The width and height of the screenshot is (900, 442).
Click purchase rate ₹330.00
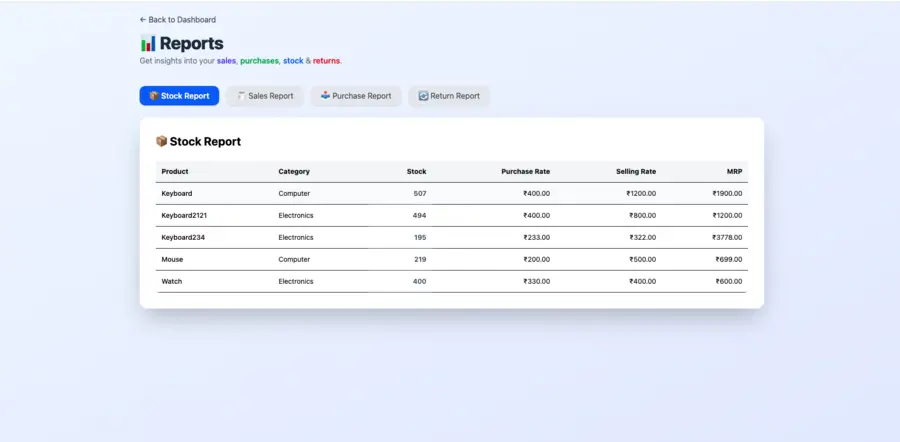click(x=537, y=281)
